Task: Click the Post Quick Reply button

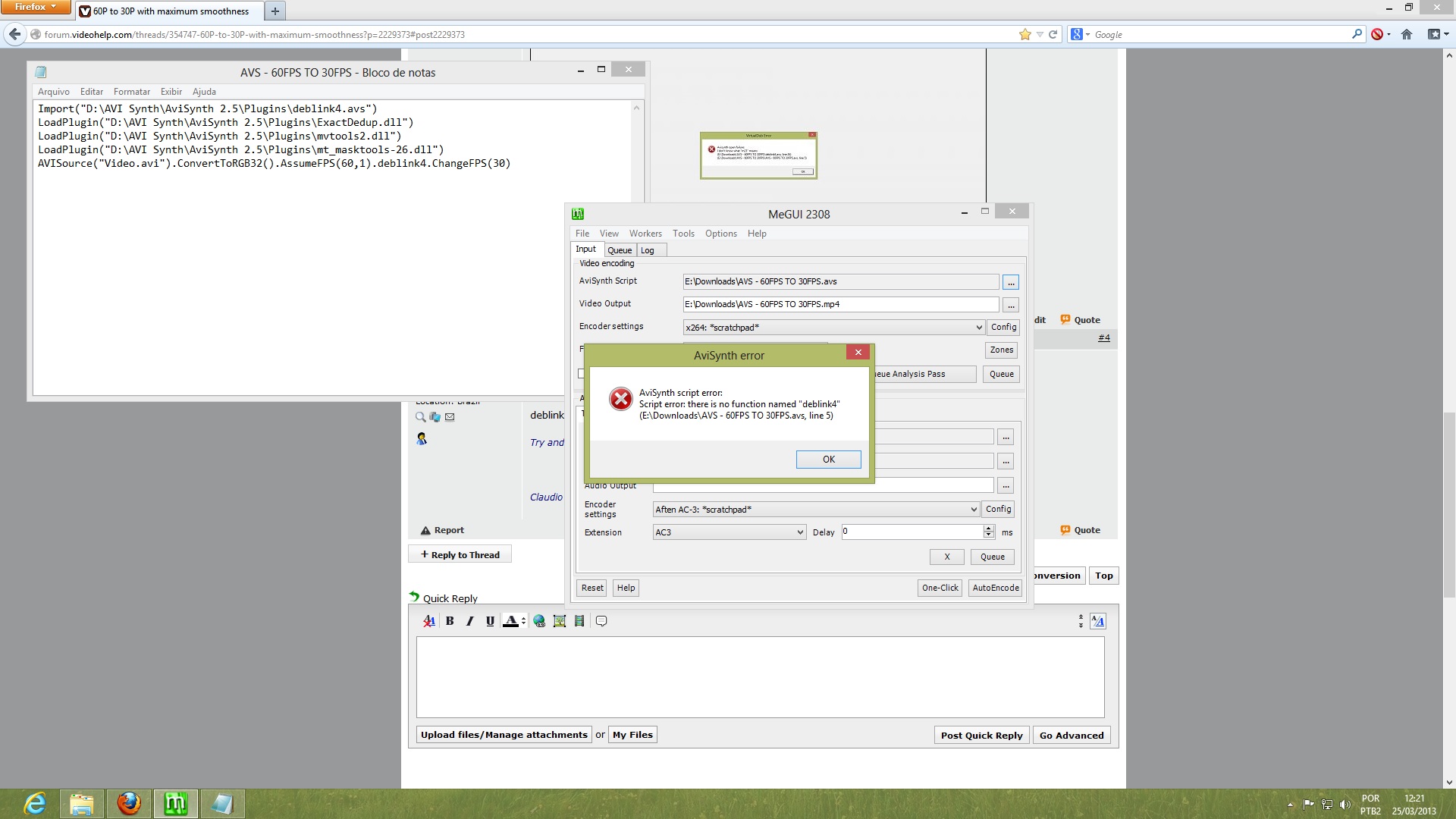Action: [981, 735]
